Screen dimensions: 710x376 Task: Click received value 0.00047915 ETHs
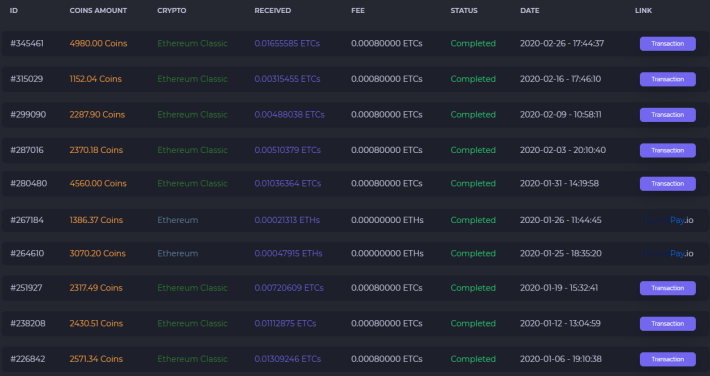tap(288, 253)
